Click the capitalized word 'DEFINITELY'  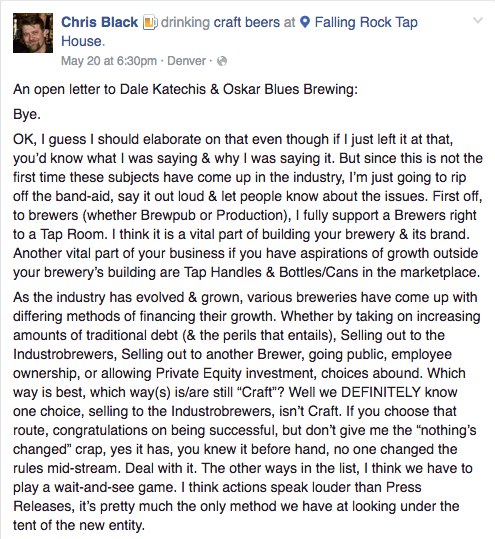(381, 392)
